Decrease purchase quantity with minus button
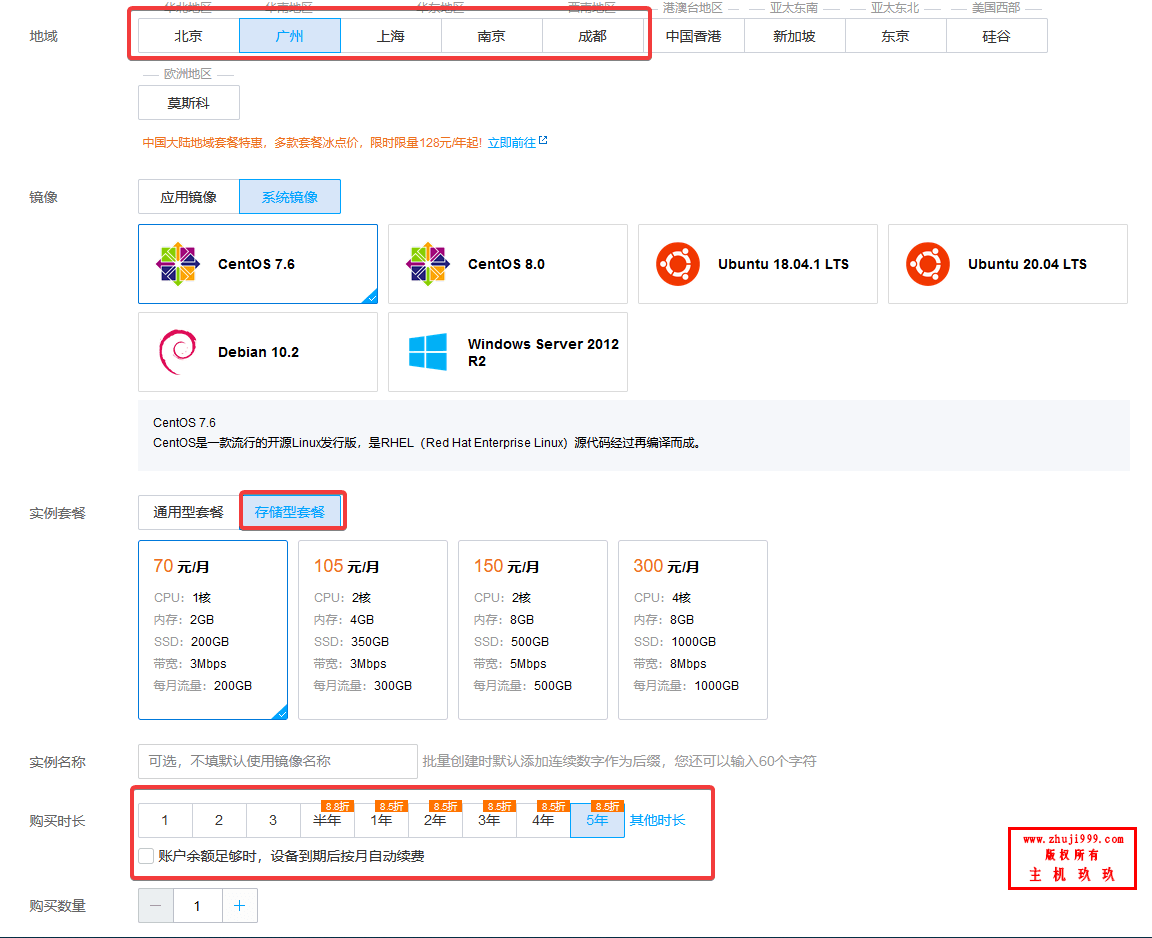This screenshot has height=938, width=1152. [x=156, y=906]
